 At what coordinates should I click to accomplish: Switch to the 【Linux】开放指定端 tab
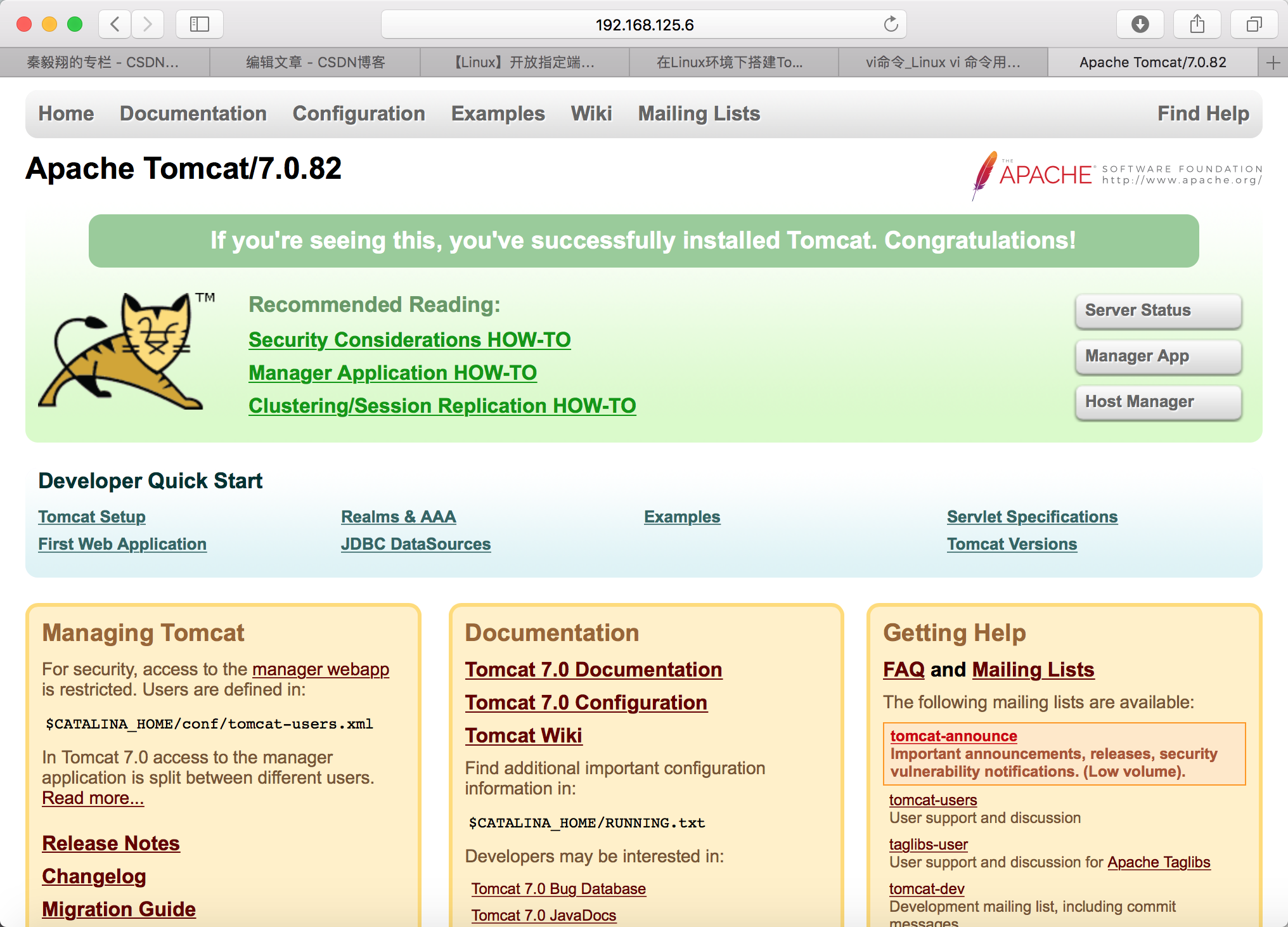click(x=524, y=62)
